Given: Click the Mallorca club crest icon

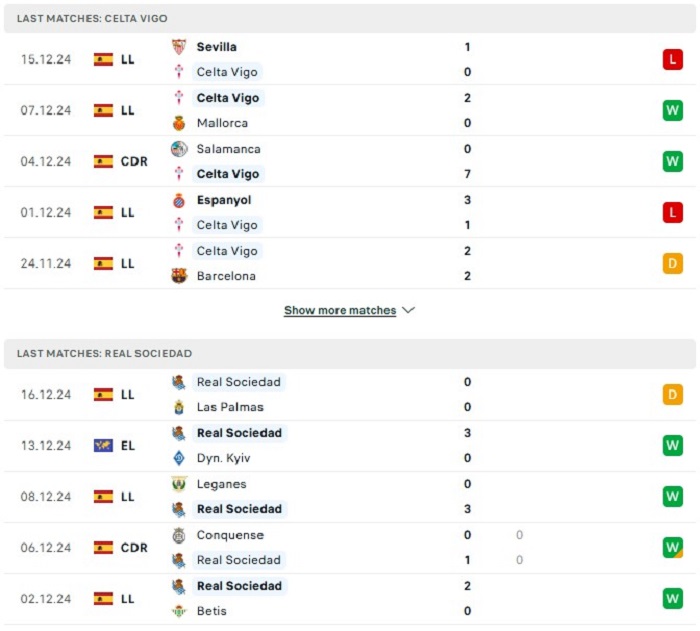Looking at the screenshot, I should click(x=179, y=123).
